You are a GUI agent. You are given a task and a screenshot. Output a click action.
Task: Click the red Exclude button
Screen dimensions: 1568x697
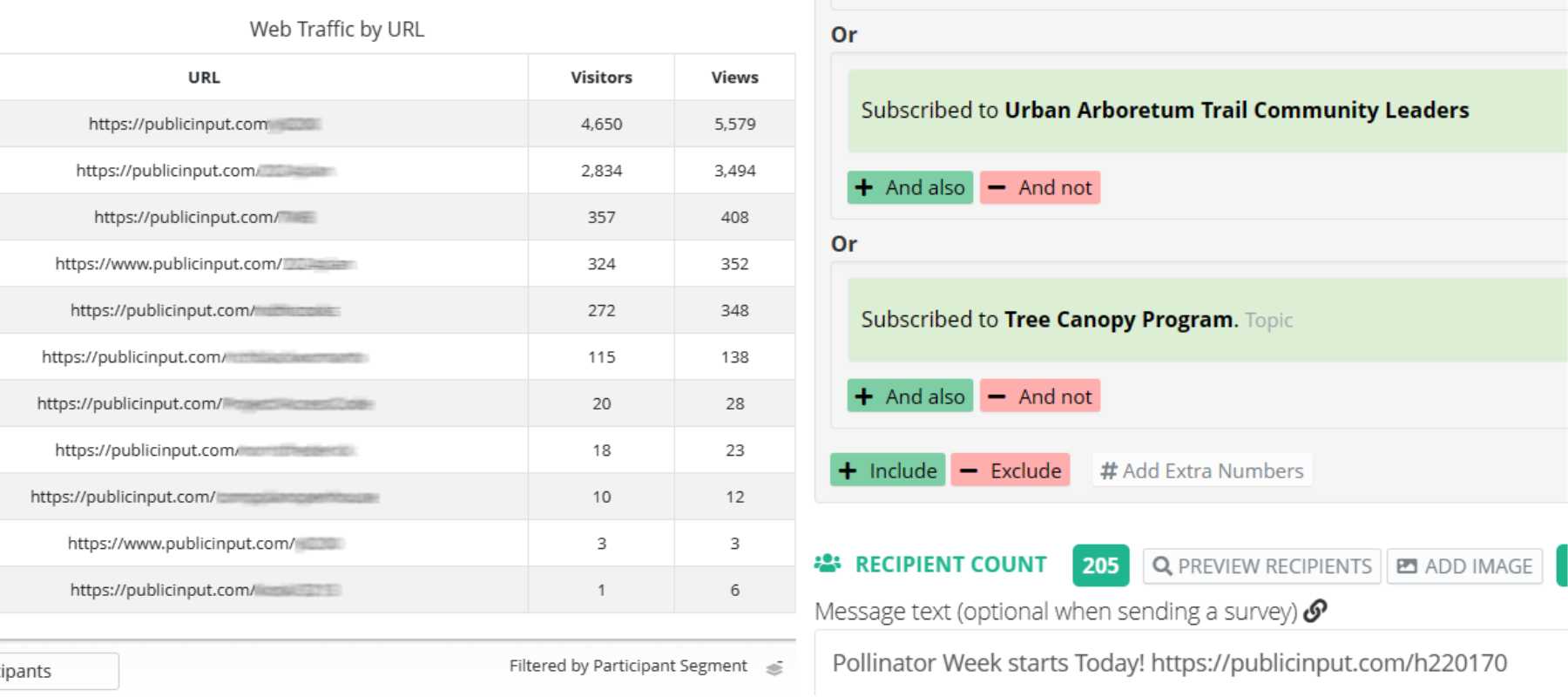coord(1010,470)
